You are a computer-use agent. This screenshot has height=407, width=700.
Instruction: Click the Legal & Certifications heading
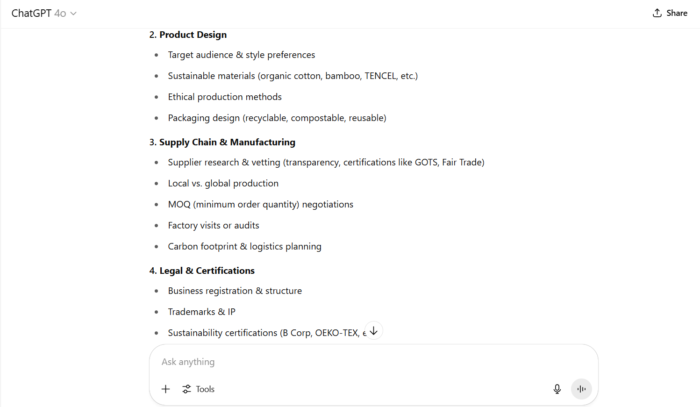click(201, 270)
